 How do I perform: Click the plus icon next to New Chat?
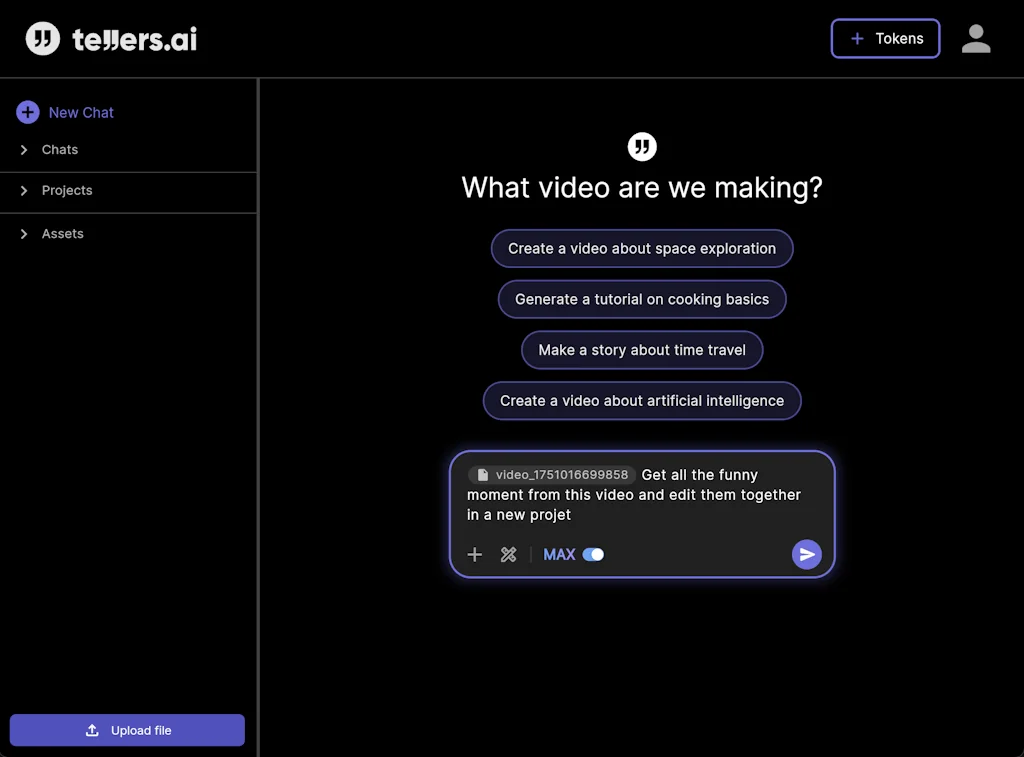26,112
